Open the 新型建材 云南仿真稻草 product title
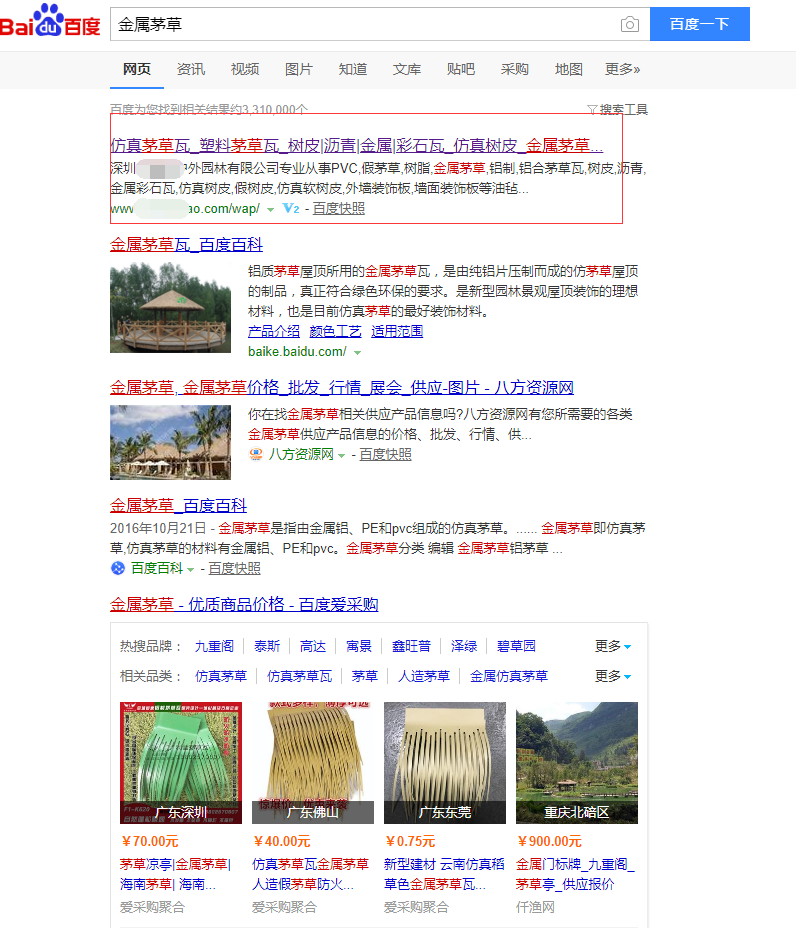This screenshot has height=928, width=796. click(x=444, y=874)
